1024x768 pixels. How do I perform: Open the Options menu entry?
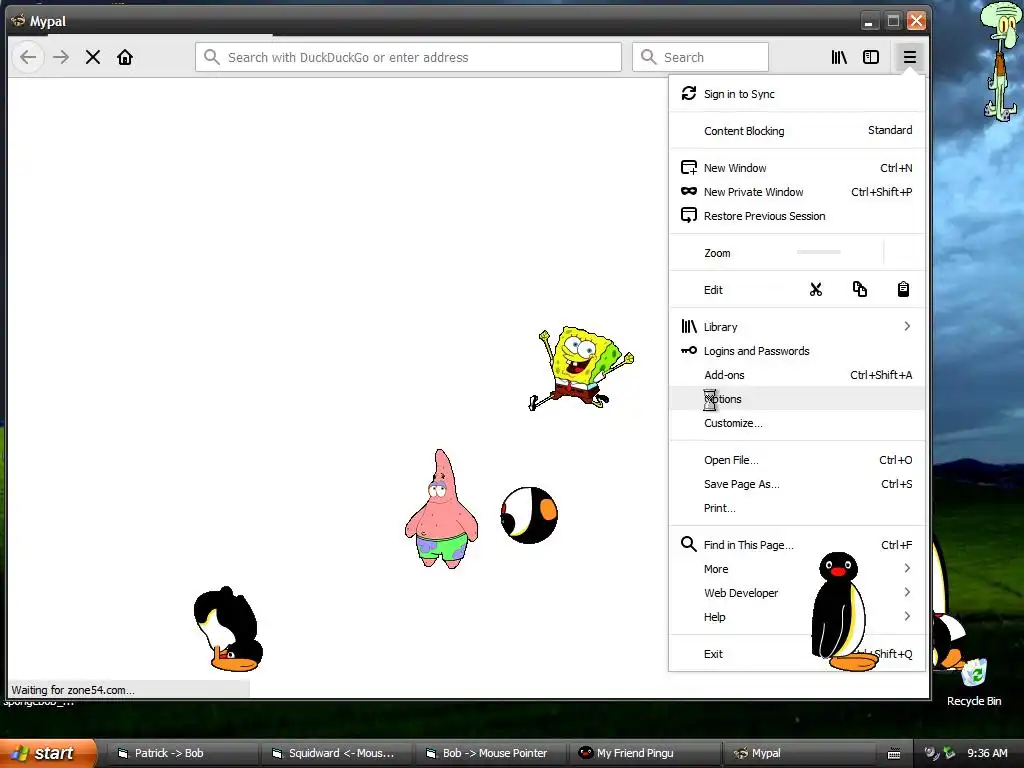797,399
